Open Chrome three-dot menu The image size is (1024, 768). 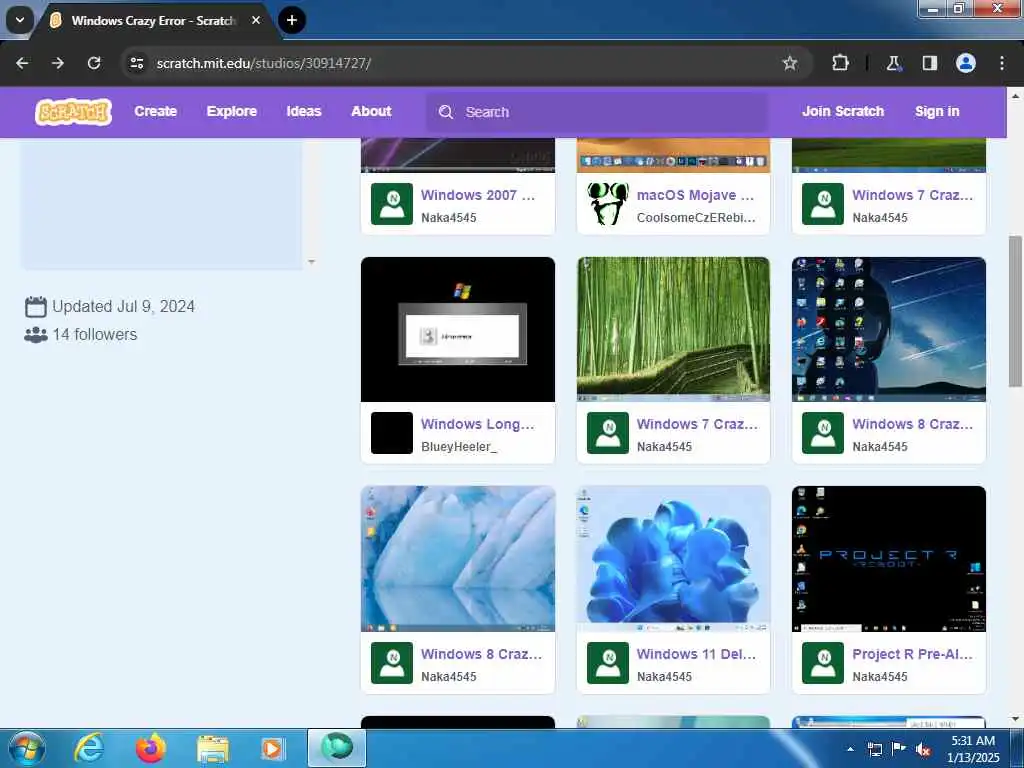pyautogui.click(x=1002, y=63)
